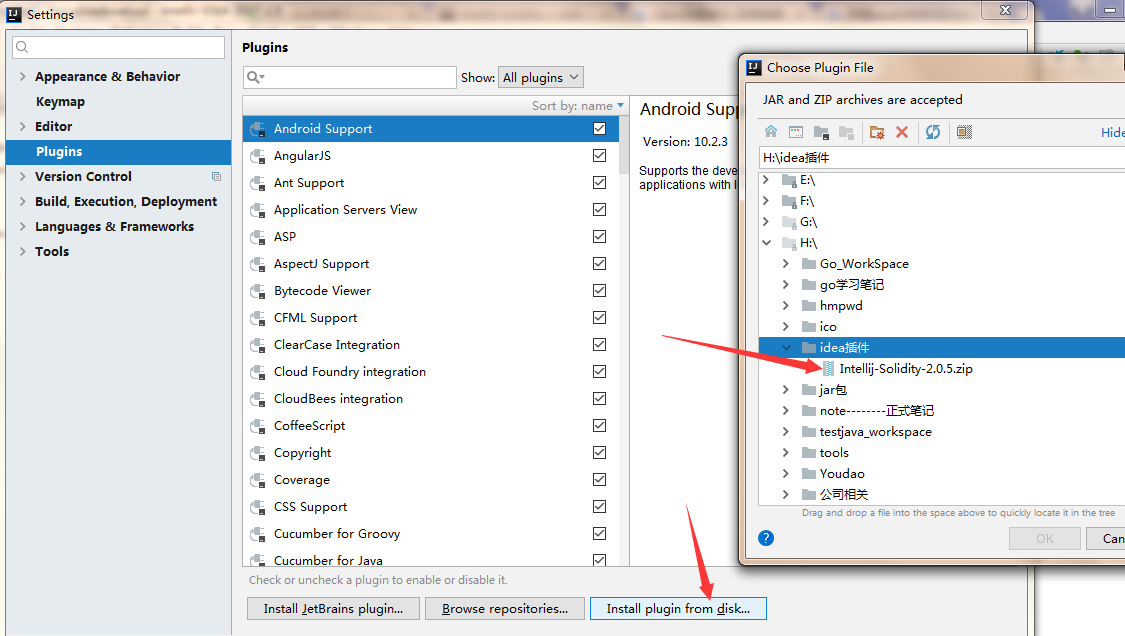Click the plugins search field
1125x636 pixels.
(350, 78)
